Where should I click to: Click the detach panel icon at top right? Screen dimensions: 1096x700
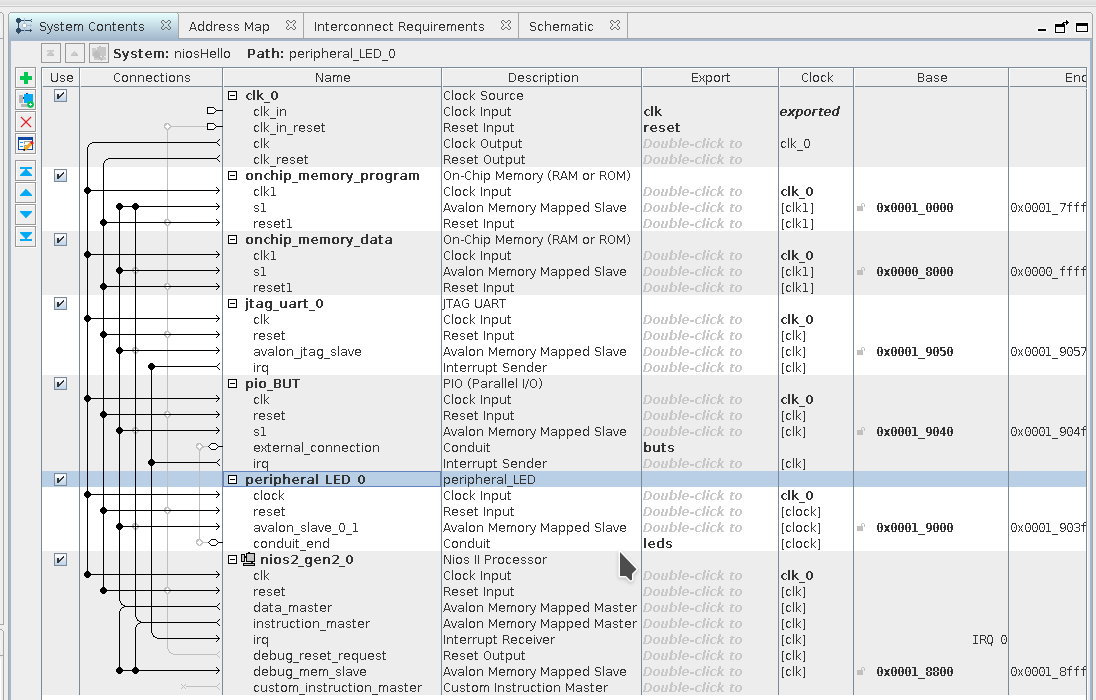(x=1062, y=27)
